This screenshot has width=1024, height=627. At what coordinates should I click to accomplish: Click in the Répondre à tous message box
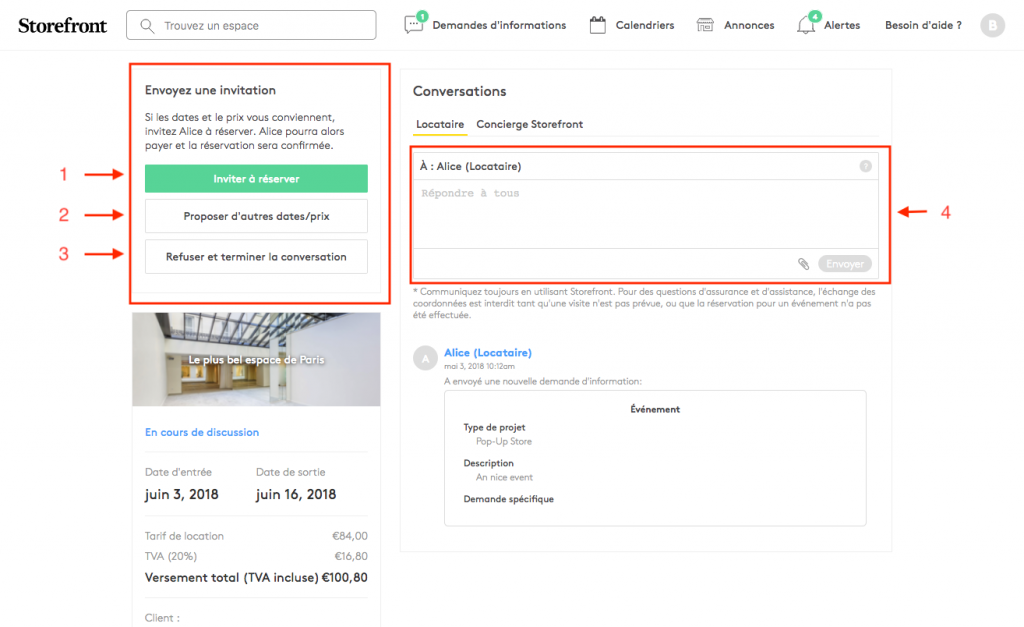pyautogui.click(x=644, y=214)
